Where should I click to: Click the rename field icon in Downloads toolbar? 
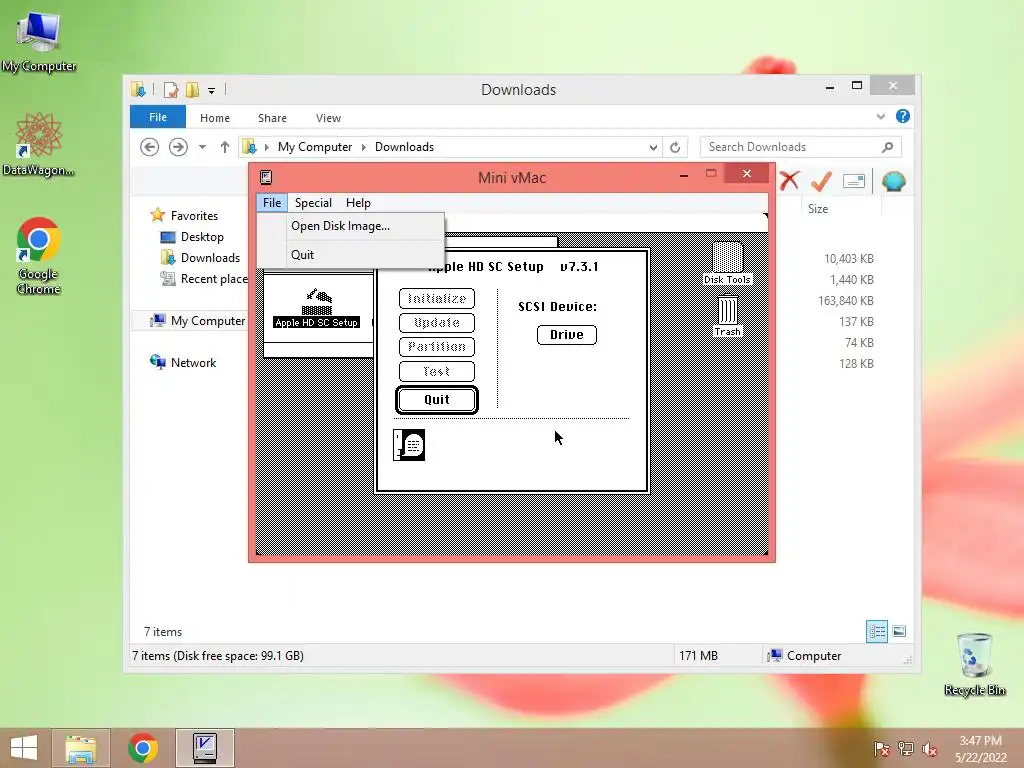(854, 181)
